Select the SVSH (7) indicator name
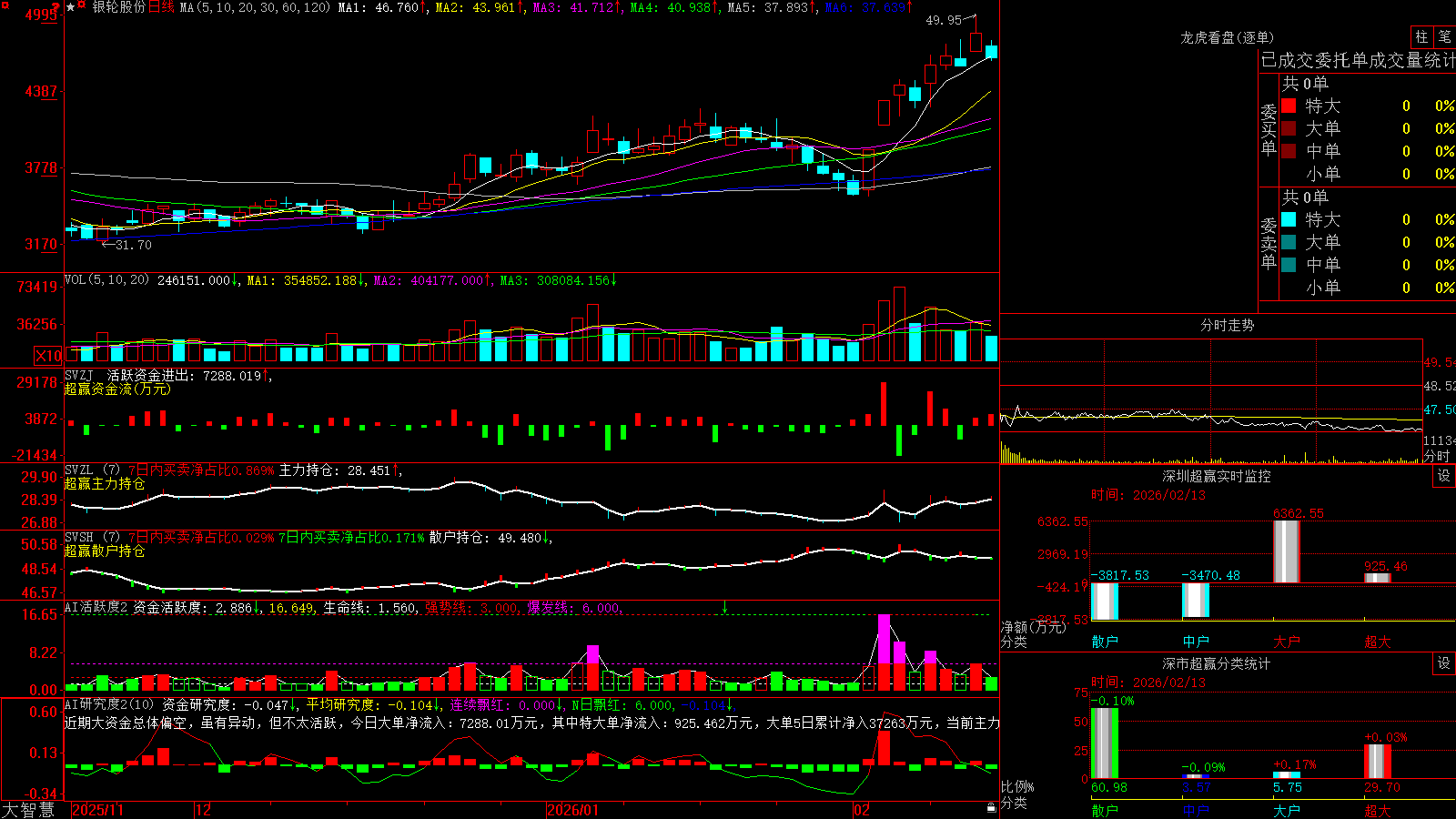 click(x=92, y=538)
